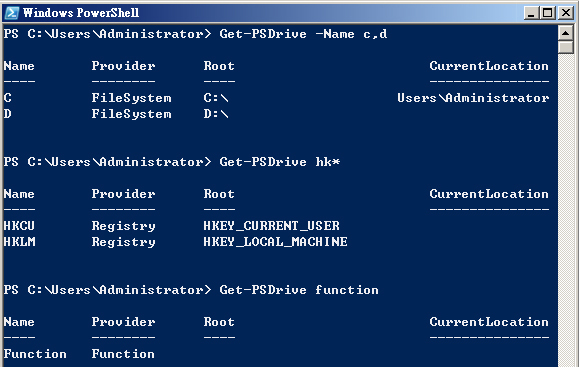Click the scrollbar up arrow
This screenshot has width=579, height=367.
point(565,34)
